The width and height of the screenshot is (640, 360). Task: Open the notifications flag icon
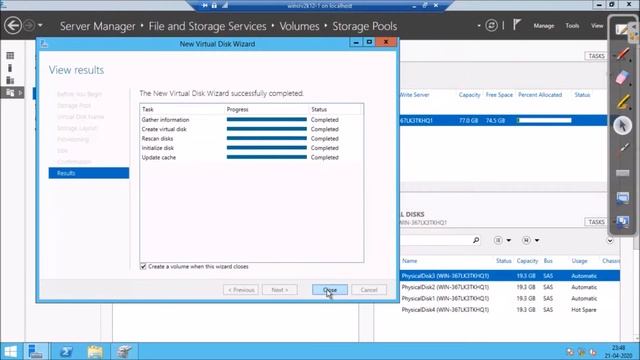tap(517, 25)
